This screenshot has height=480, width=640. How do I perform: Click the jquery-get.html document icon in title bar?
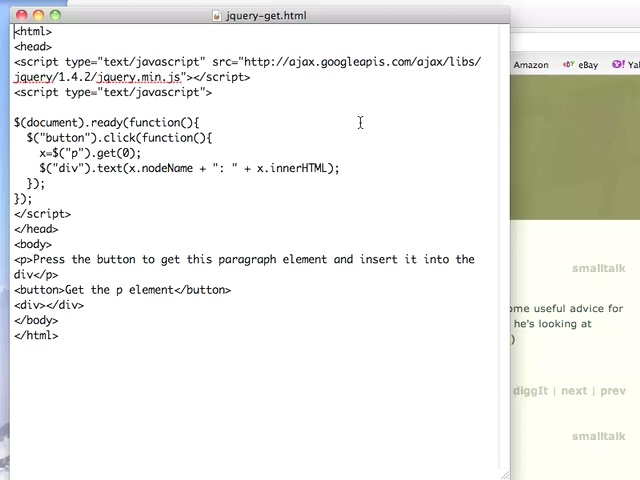(x=217, y=16)
